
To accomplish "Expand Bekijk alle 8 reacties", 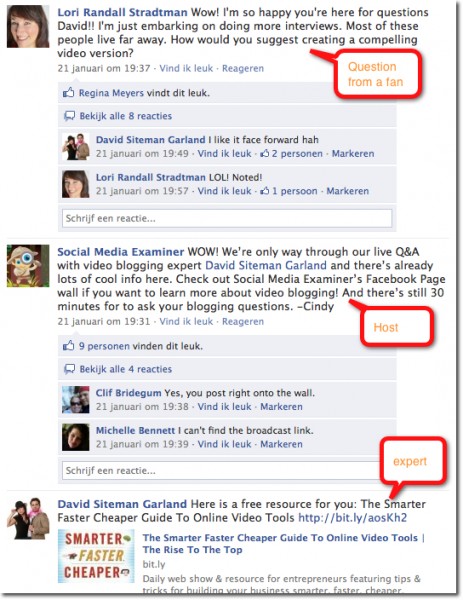I will 126,116.
